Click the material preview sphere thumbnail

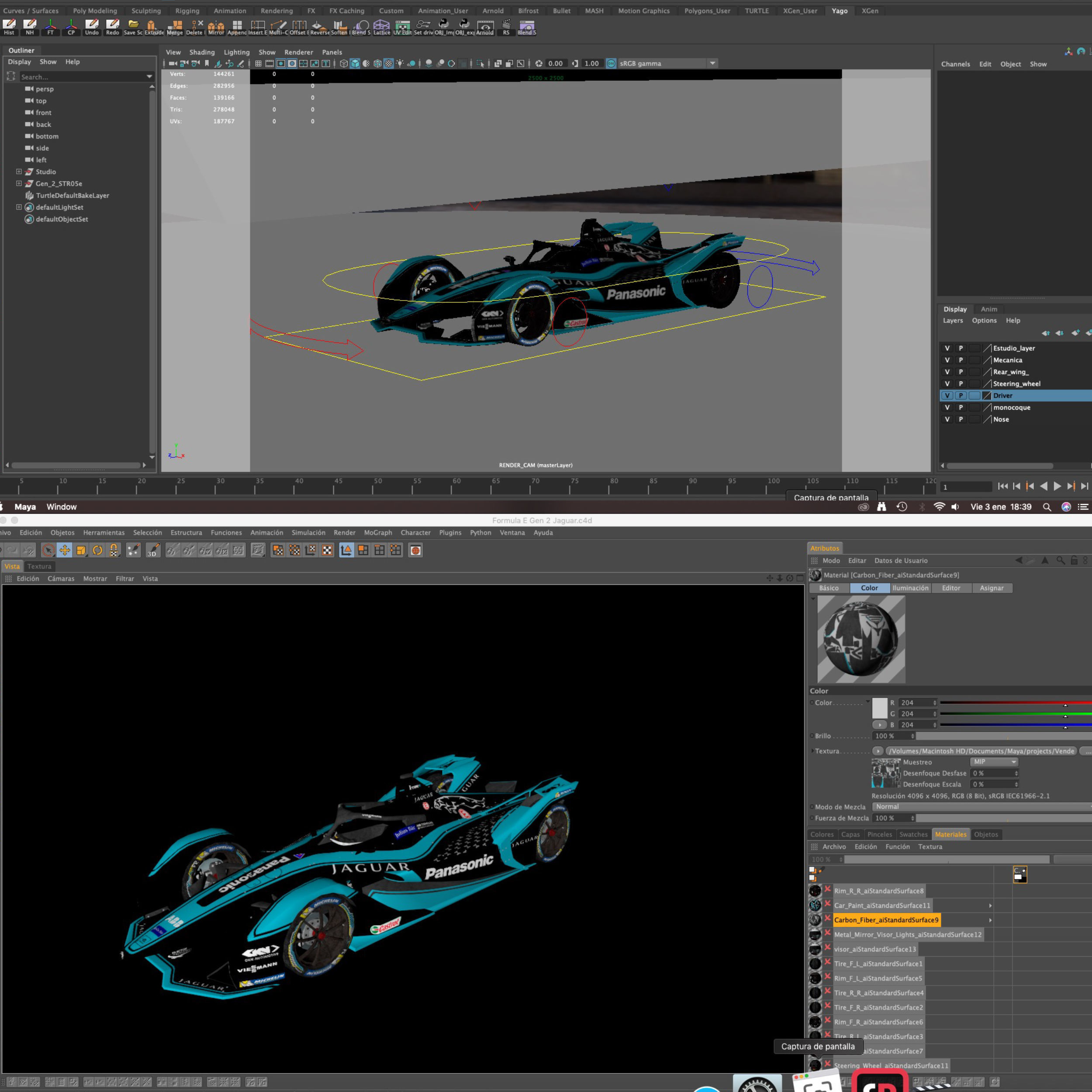[x=861, y=639]
